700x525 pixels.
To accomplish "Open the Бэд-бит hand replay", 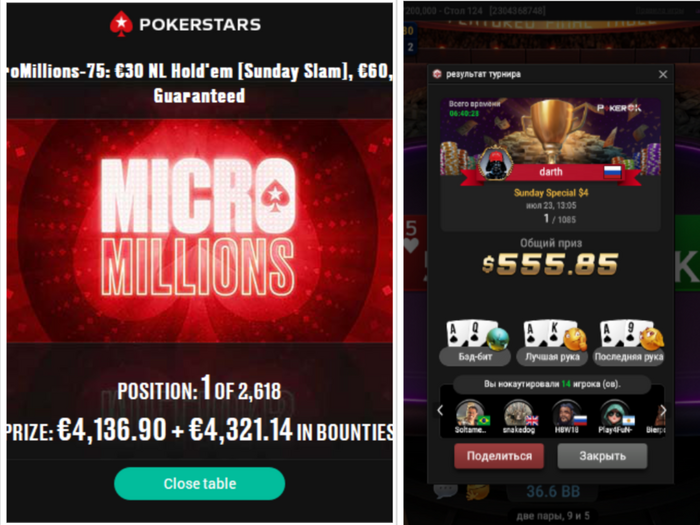I will pos(475,343).
